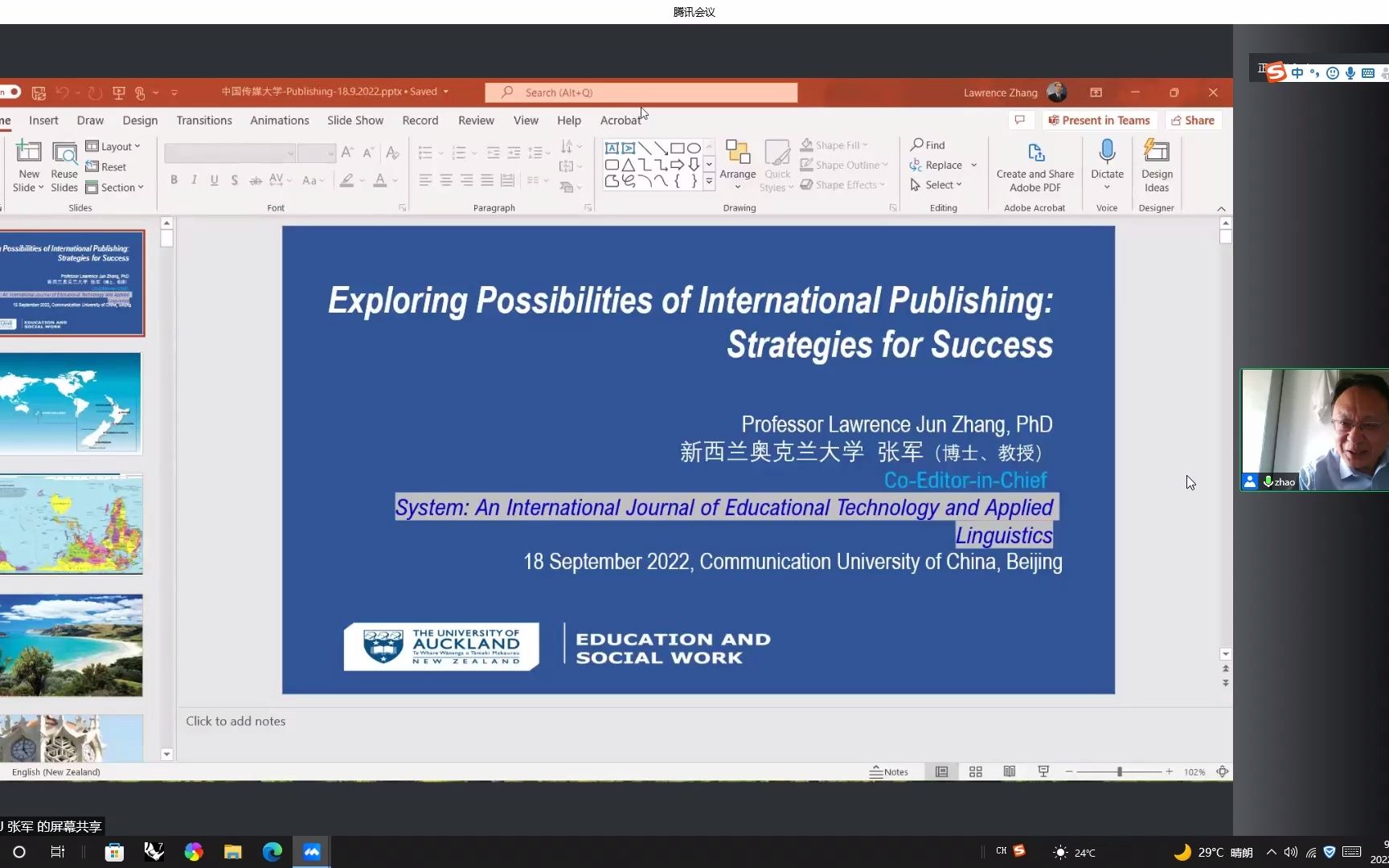
Task: Switch to Slide Sorter view
Action: [x=975, y=772]
